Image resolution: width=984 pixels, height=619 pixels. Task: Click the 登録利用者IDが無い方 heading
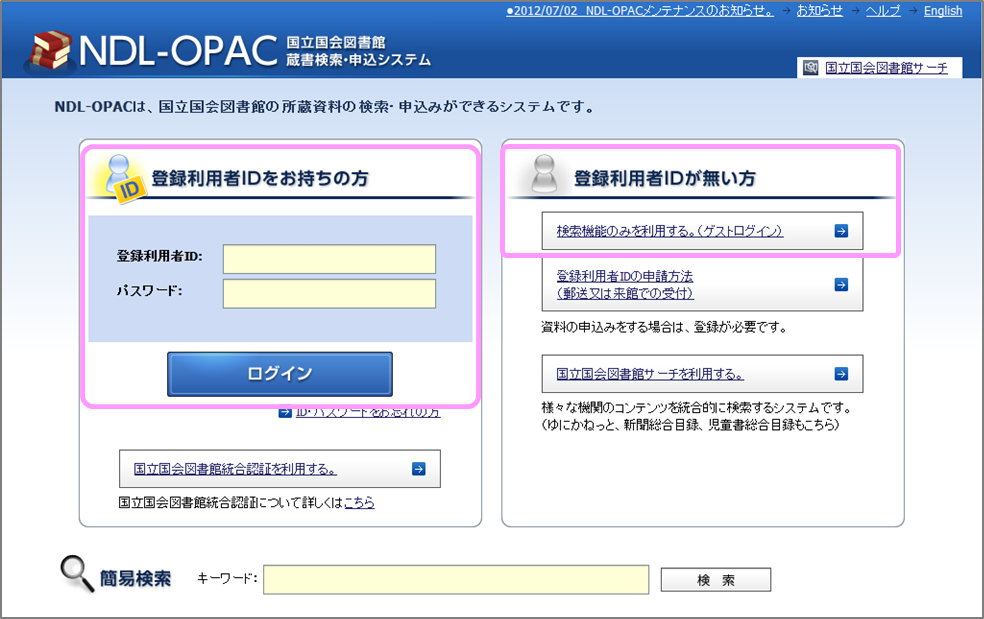tap(665, 178)
